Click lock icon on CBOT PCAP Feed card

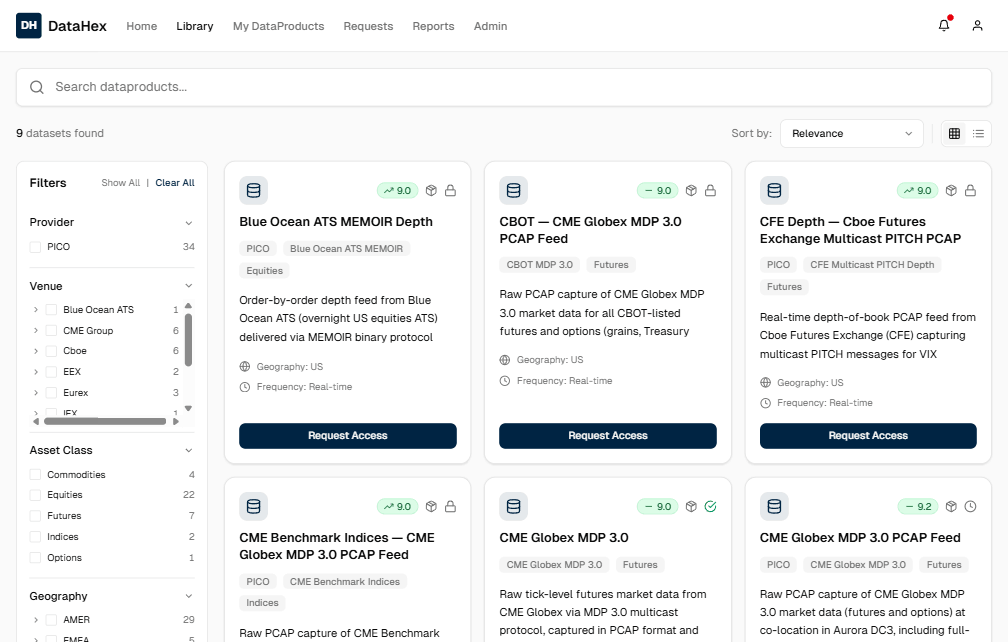710,190
